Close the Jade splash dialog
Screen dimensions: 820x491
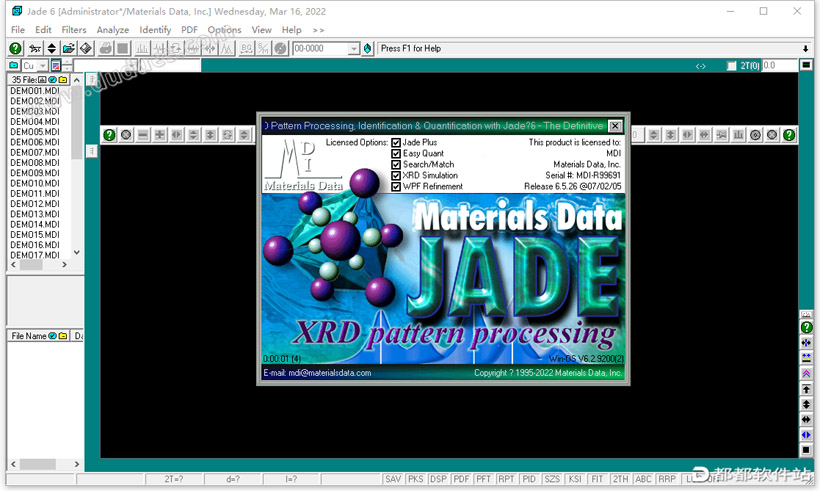pos(615,125)
